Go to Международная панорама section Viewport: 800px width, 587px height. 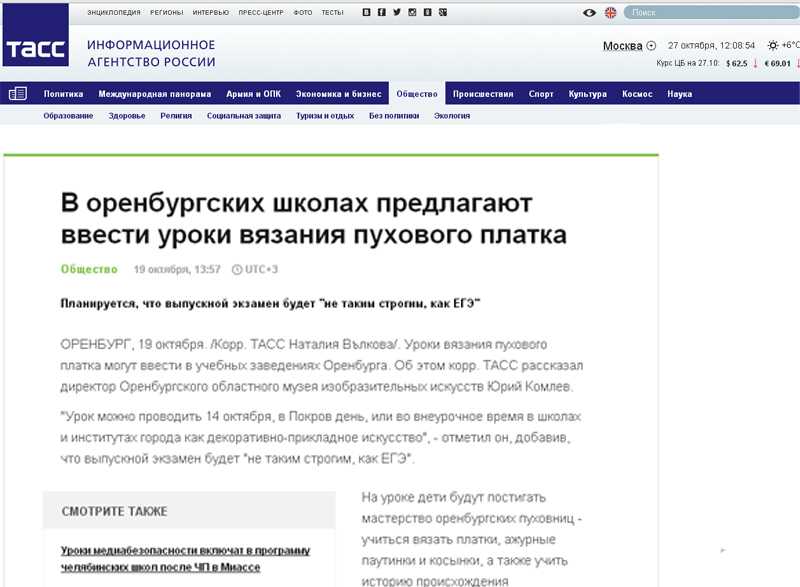pyautogui.click(x=155, y=94)
